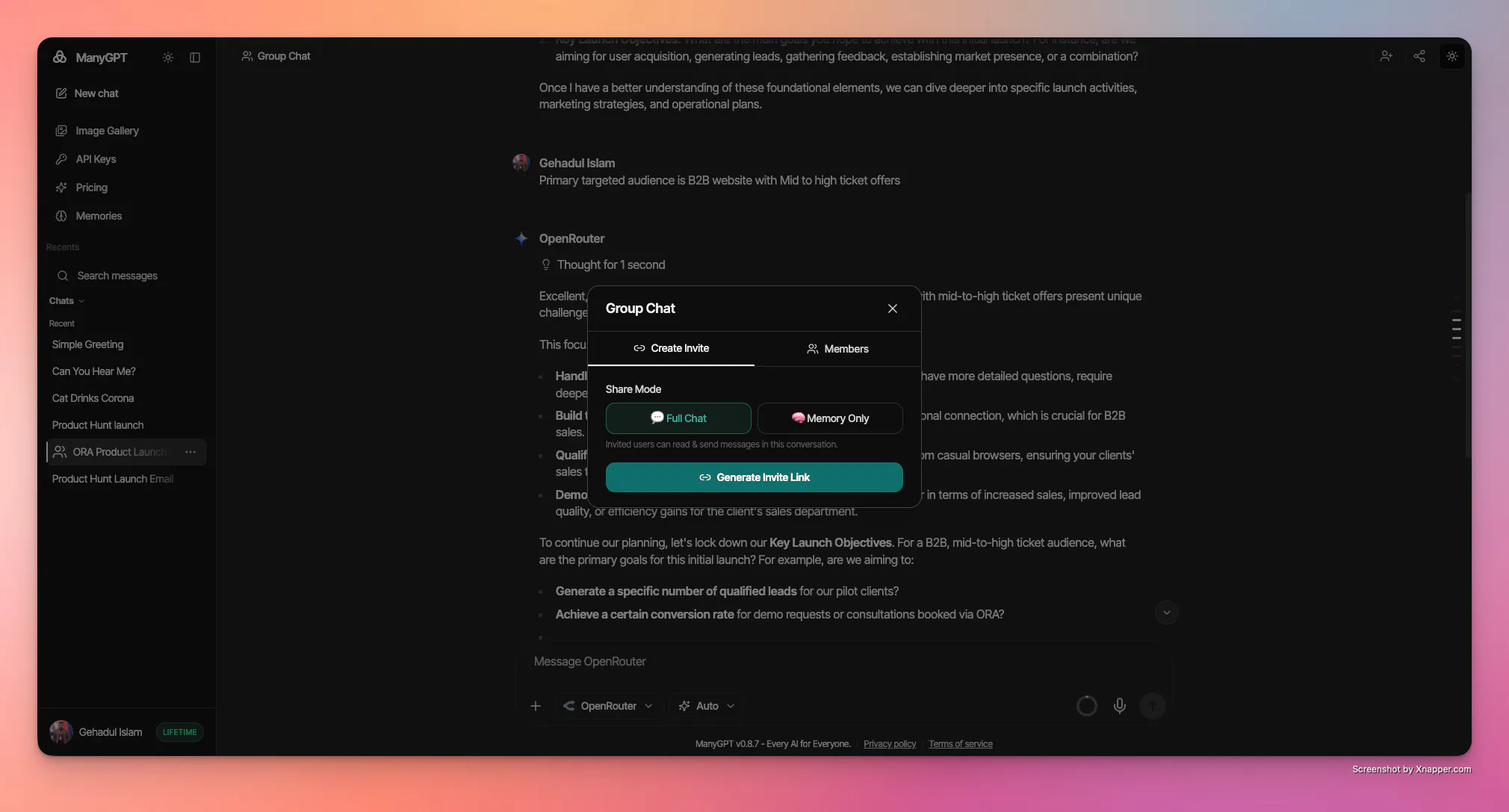Start a New chat
Screen dimensions: 1509x812
(87, 93)
